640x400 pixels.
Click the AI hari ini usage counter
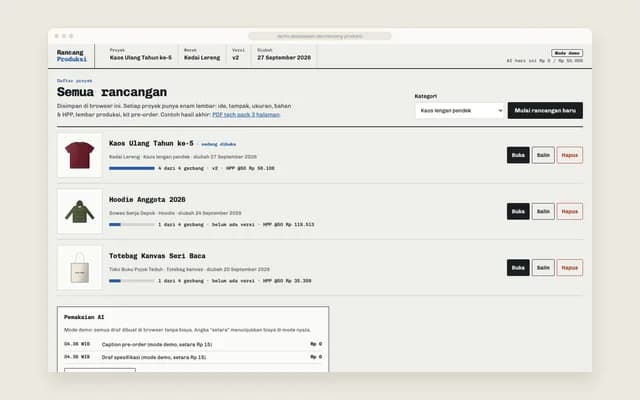point(544,61)
